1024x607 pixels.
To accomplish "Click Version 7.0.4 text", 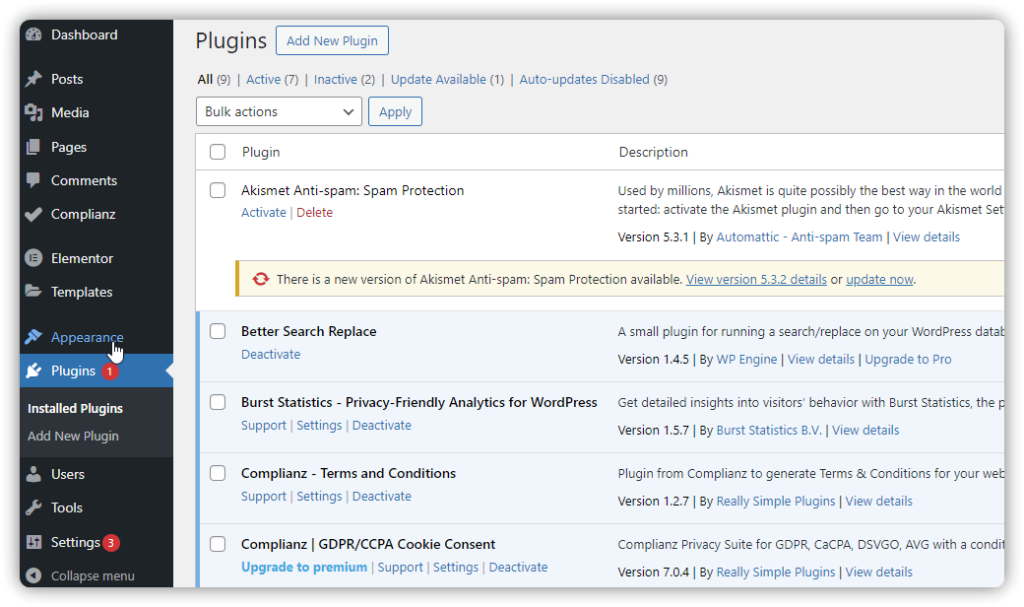I will [x=653, y=572].
